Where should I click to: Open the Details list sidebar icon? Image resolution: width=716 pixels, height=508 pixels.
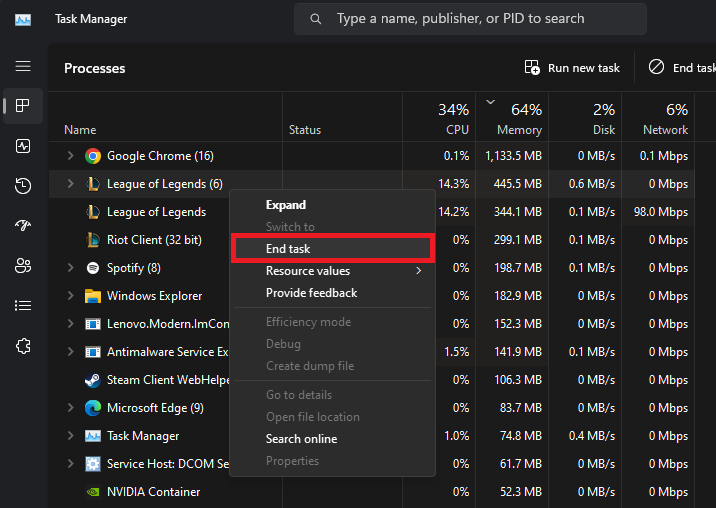[x=23, y=305]
